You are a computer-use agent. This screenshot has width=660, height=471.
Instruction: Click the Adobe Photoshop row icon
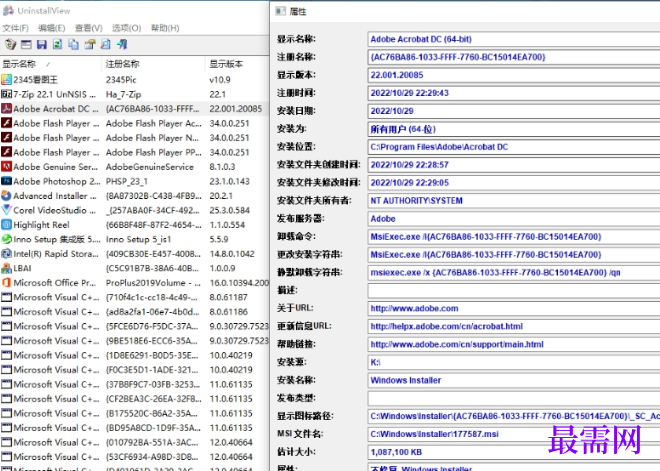[x=6, y=181]
